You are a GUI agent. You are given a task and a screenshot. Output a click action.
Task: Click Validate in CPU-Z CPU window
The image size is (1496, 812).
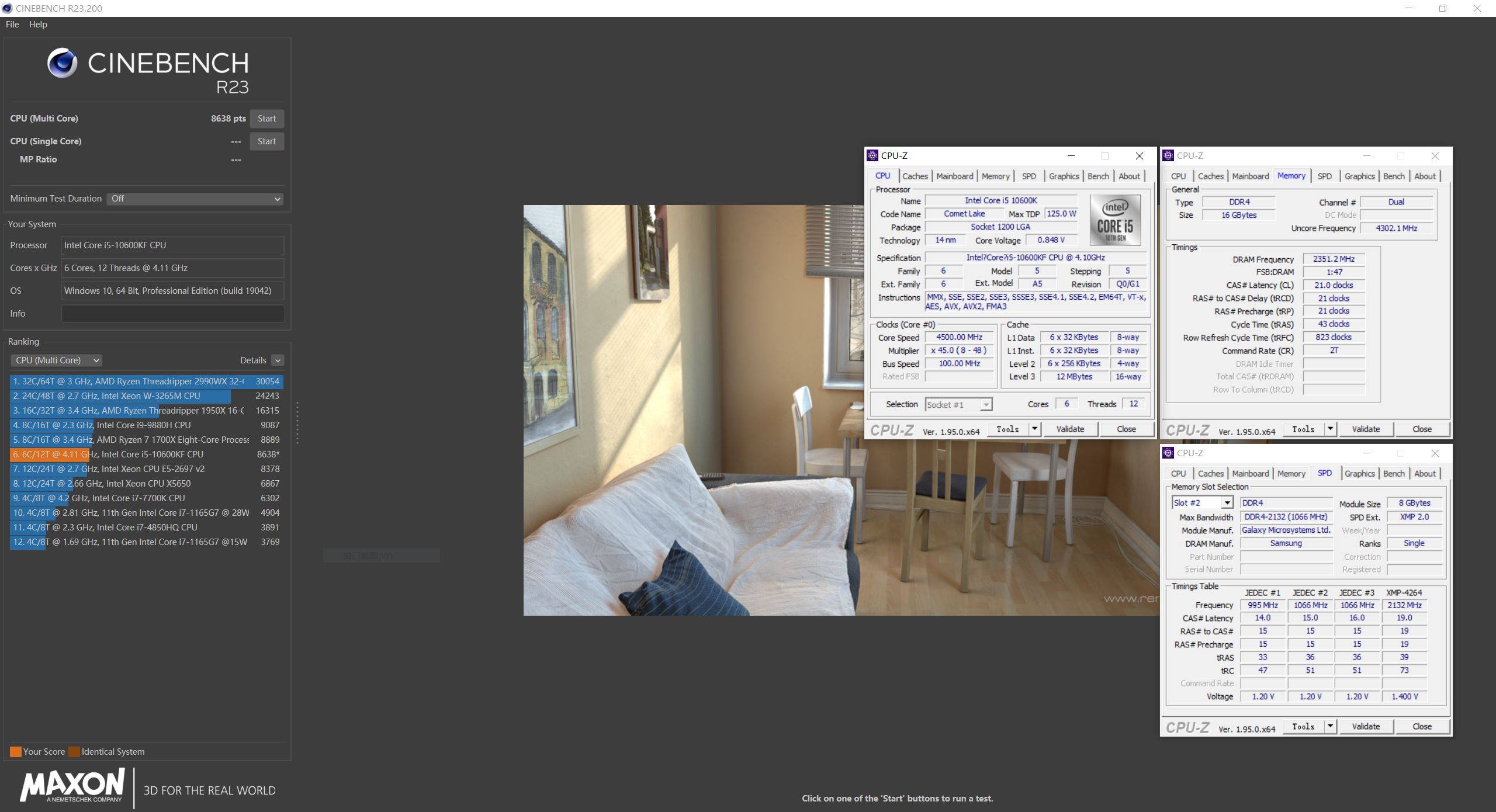point(1070,429)
